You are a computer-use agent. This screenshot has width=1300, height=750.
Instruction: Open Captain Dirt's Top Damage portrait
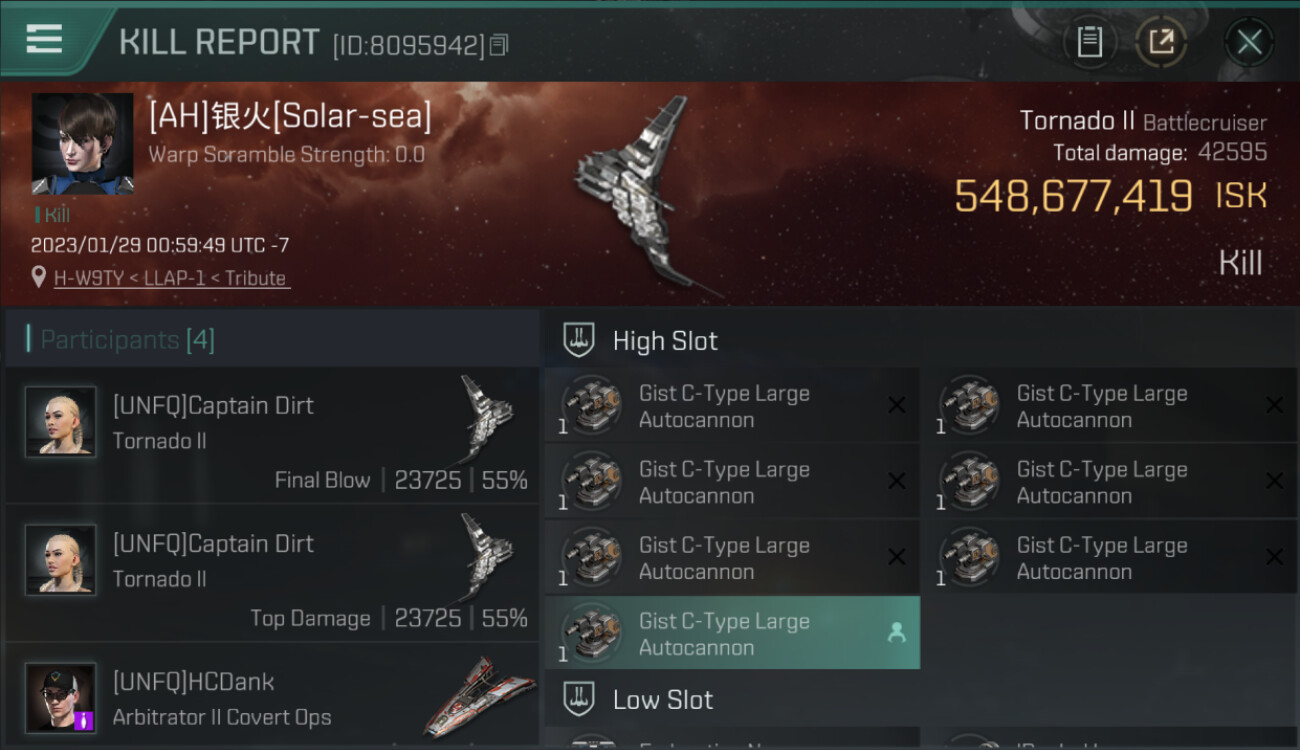(x=61, y=559)
